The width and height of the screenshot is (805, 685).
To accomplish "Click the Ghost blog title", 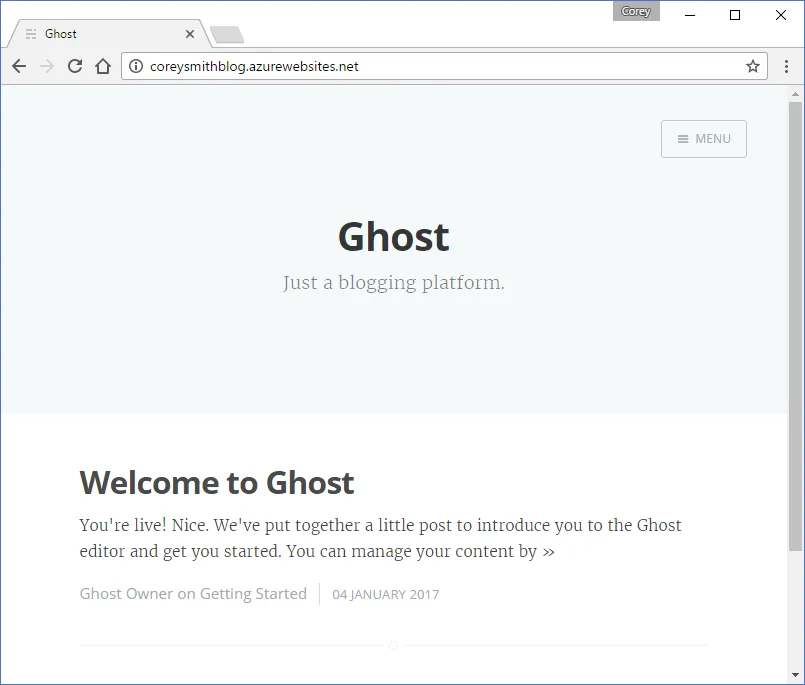I will (x=394, y=237).
